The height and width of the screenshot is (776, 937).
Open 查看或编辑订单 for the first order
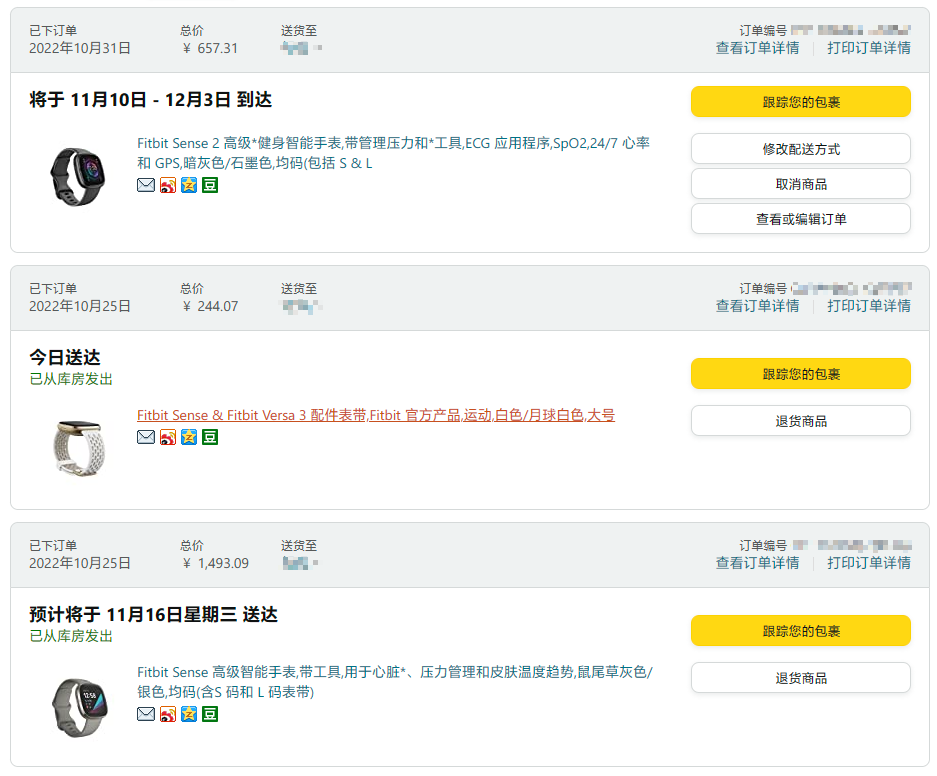(x=800, y=219)
